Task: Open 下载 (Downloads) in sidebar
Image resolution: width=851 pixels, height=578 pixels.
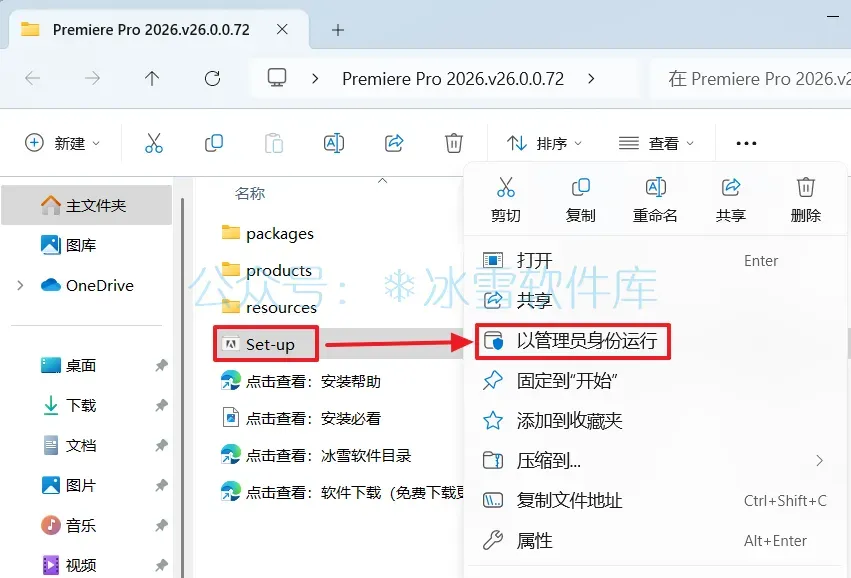Action: click(x=69, y=405)
